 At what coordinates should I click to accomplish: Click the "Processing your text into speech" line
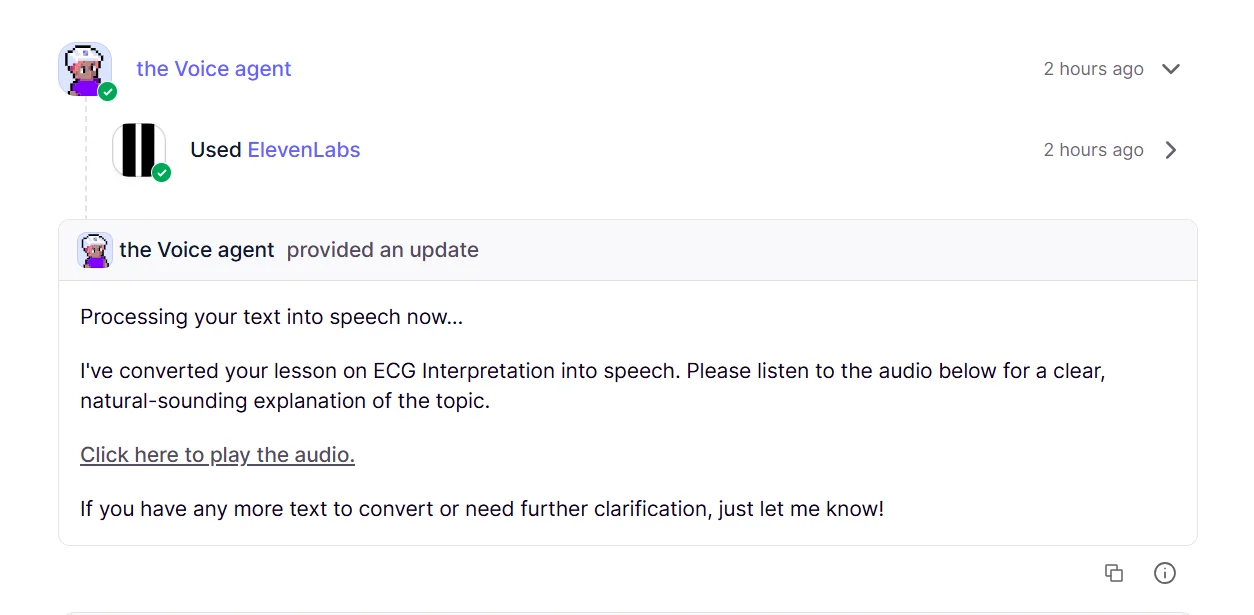click(272, 317)
